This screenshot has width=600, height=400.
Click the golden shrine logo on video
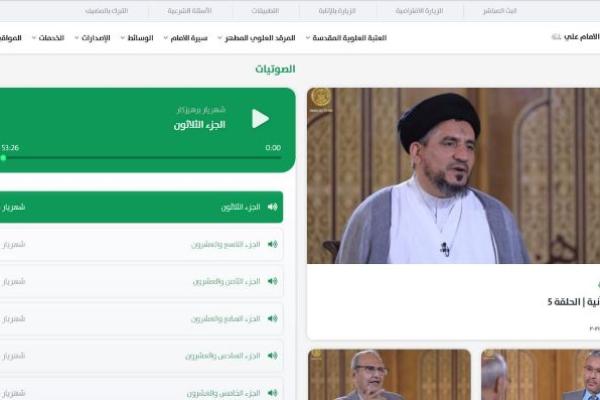(321, 99)
